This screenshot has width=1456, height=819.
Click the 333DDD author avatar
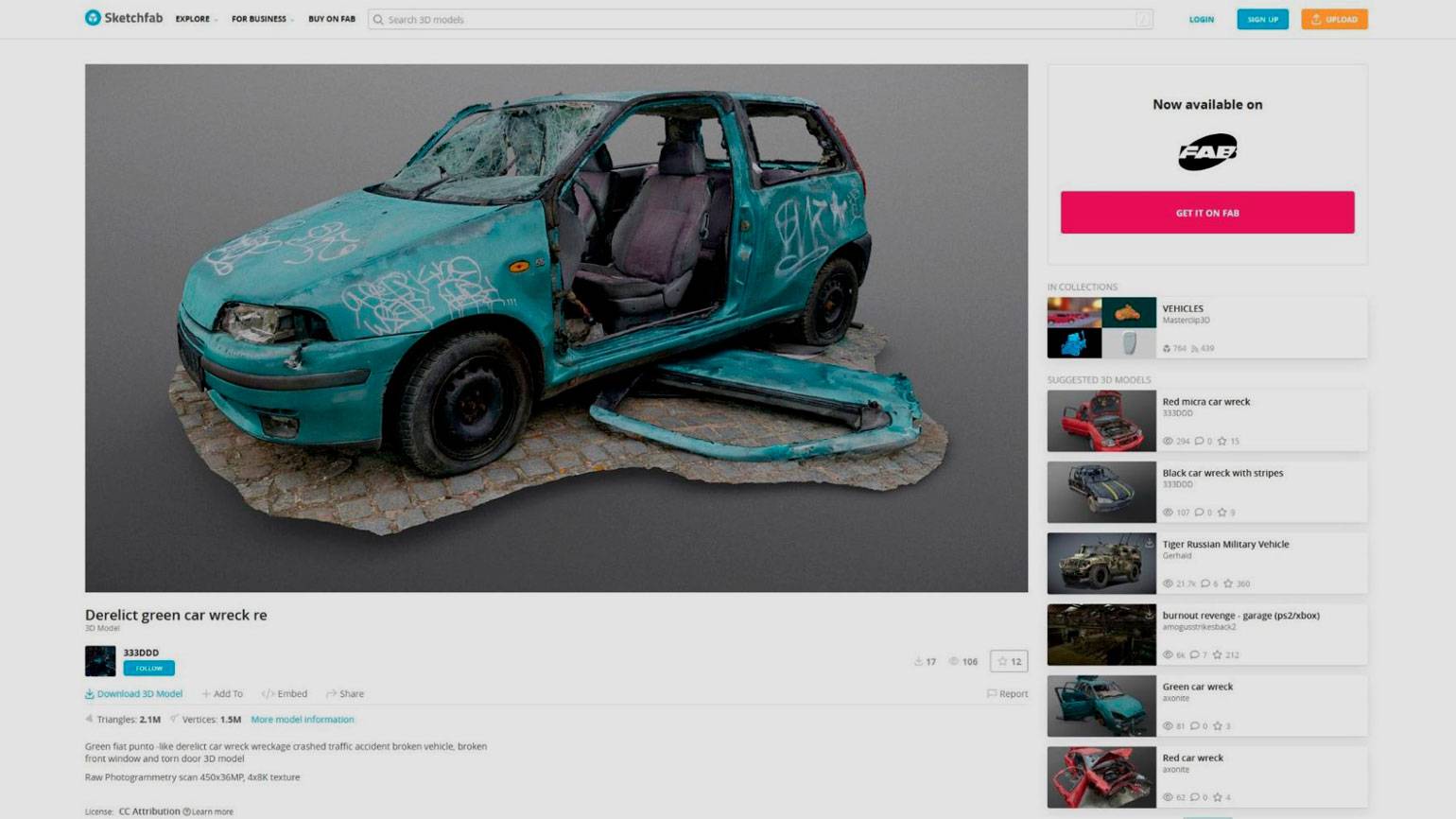(100, 660)
